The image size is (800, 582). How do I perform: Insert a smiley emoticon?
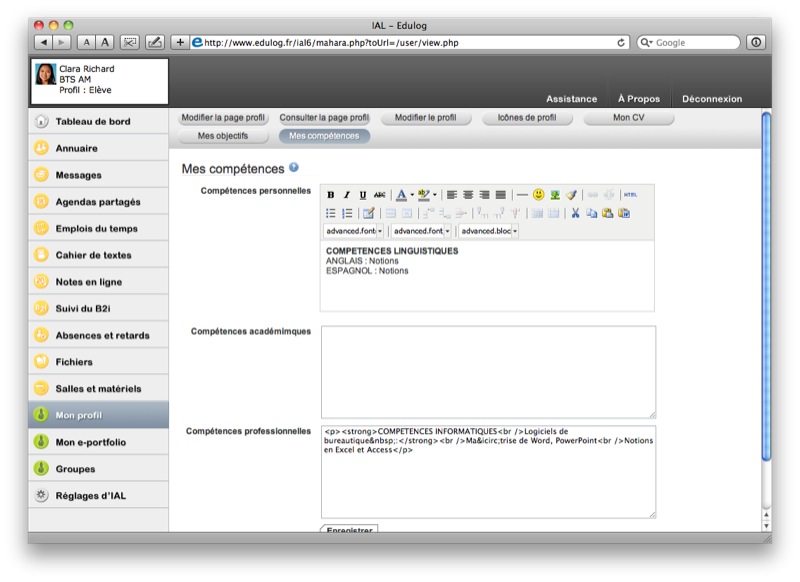click(x=538, y=195)
